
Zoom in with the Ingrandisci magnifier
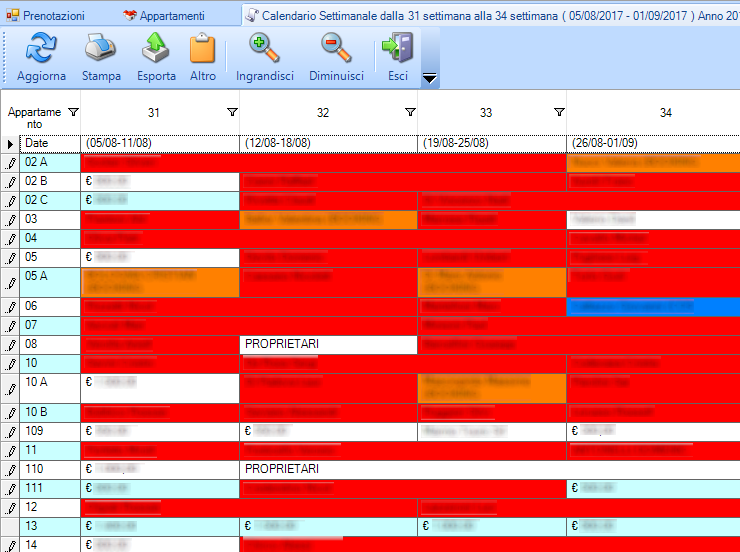(264, 48)
